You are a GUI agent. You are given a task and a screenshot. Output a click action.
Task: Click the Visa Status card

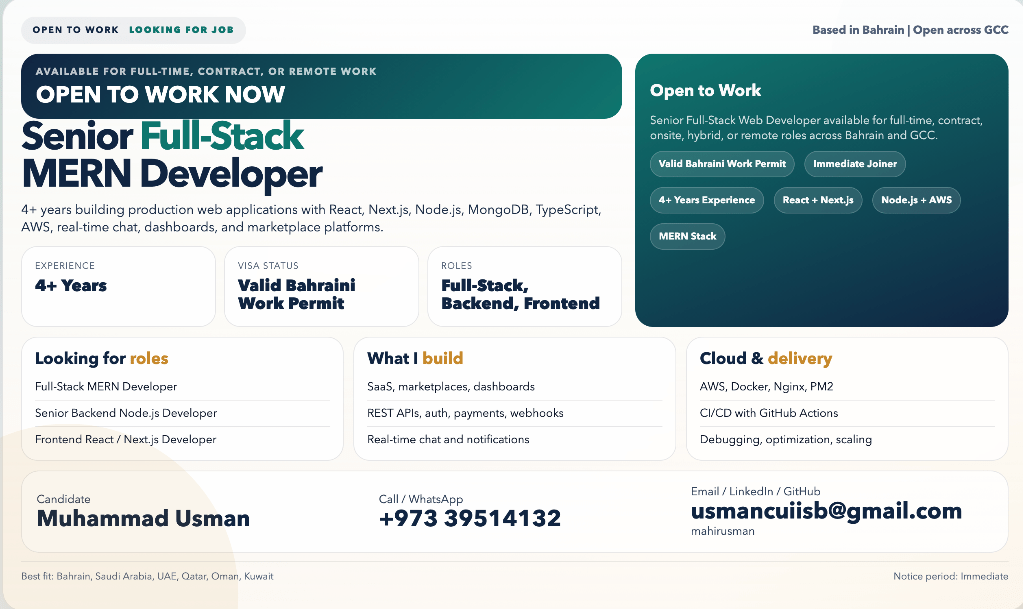(321, 286)
